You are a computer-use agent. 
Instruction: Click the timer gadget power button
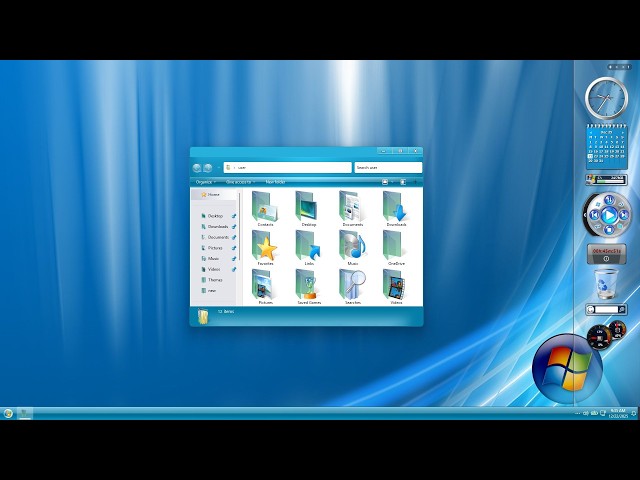pyautogui.click(x=606, y=259)
